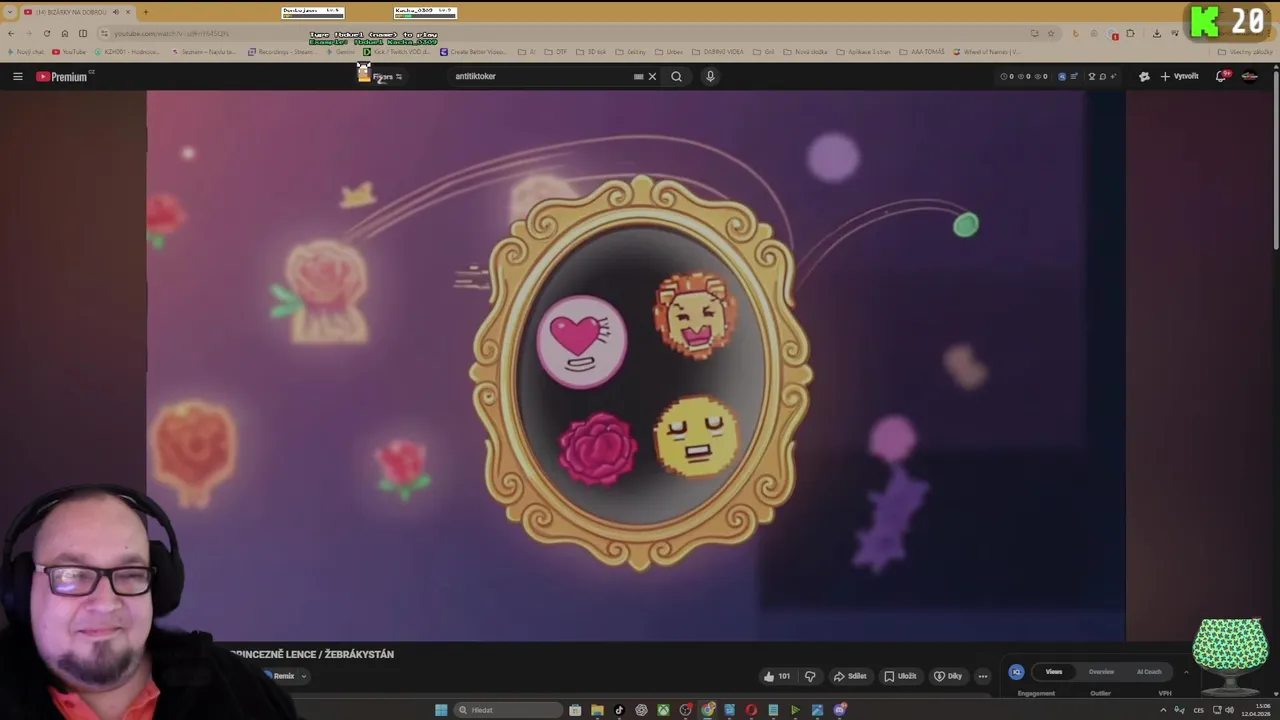This screenshot has width=1280, height=720.
Task: Click the vidIQ IQ logo icon
Action: pyautogui.click(x=1016, y=672)
